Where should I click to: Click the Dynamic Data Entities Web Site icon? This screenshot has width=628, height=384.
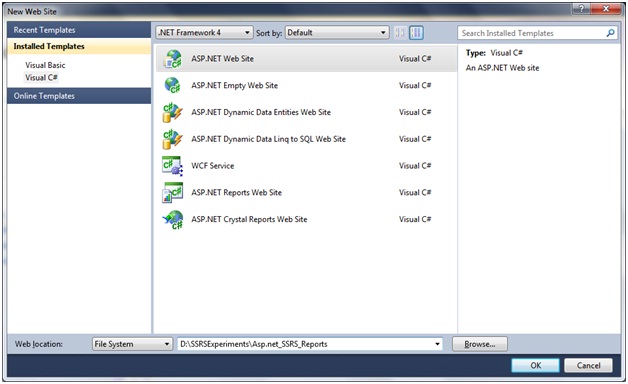pos(173,112)
